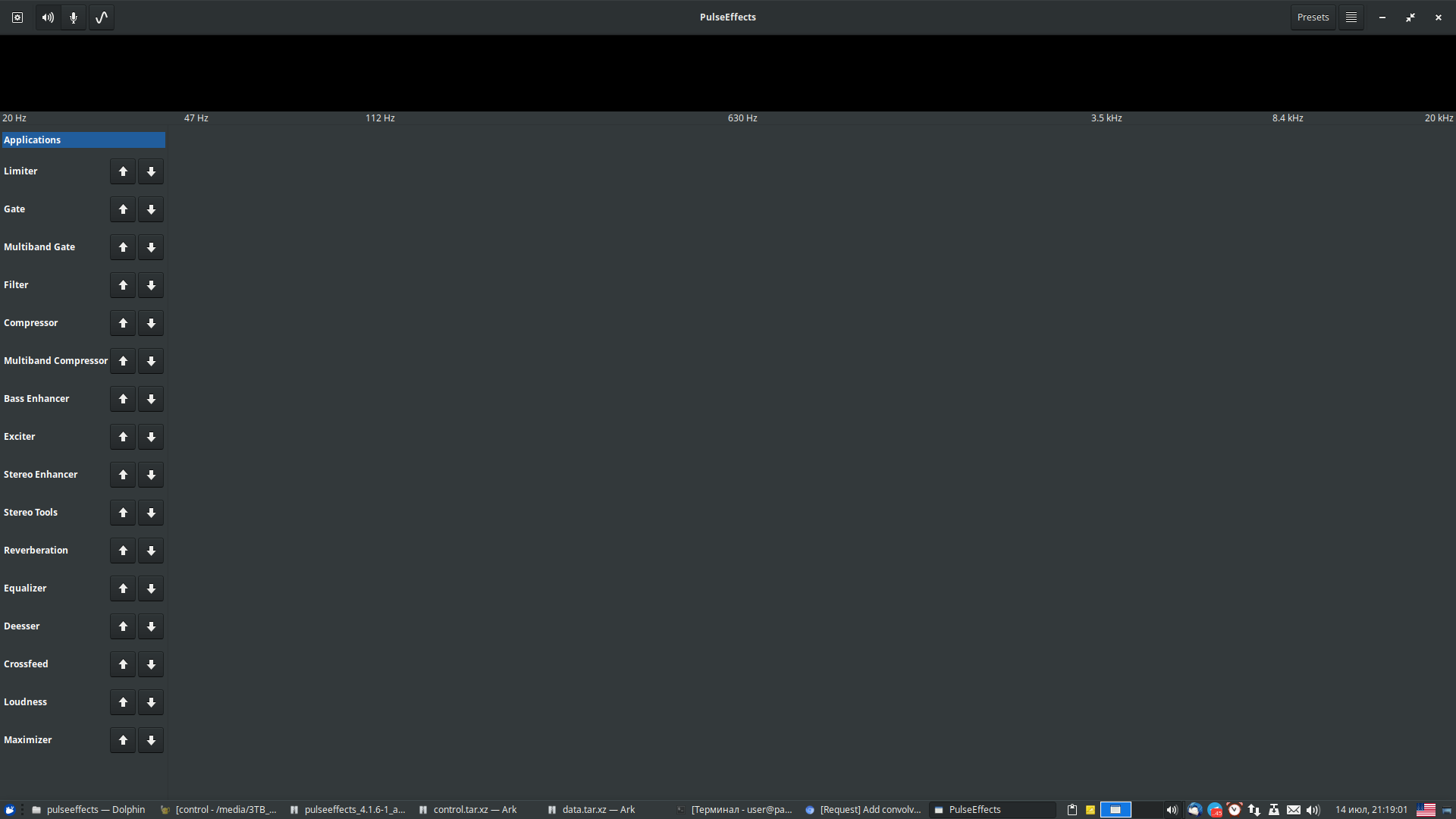Open the clipboard tray icon
The width and height of the screenshot is (1456, 819).
[x=1072, y=810]
